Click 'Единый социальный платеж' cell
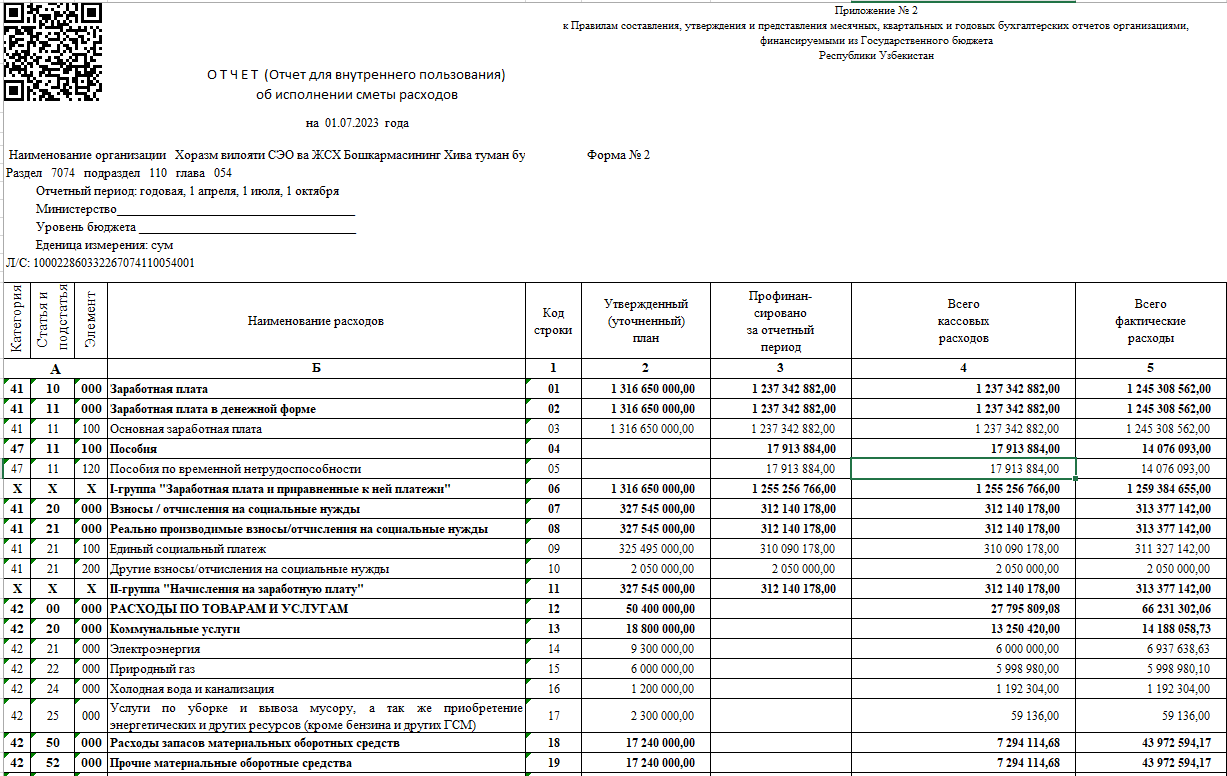Image resolution: width=1227 pixels, height=776 pixels. (316, 549)
